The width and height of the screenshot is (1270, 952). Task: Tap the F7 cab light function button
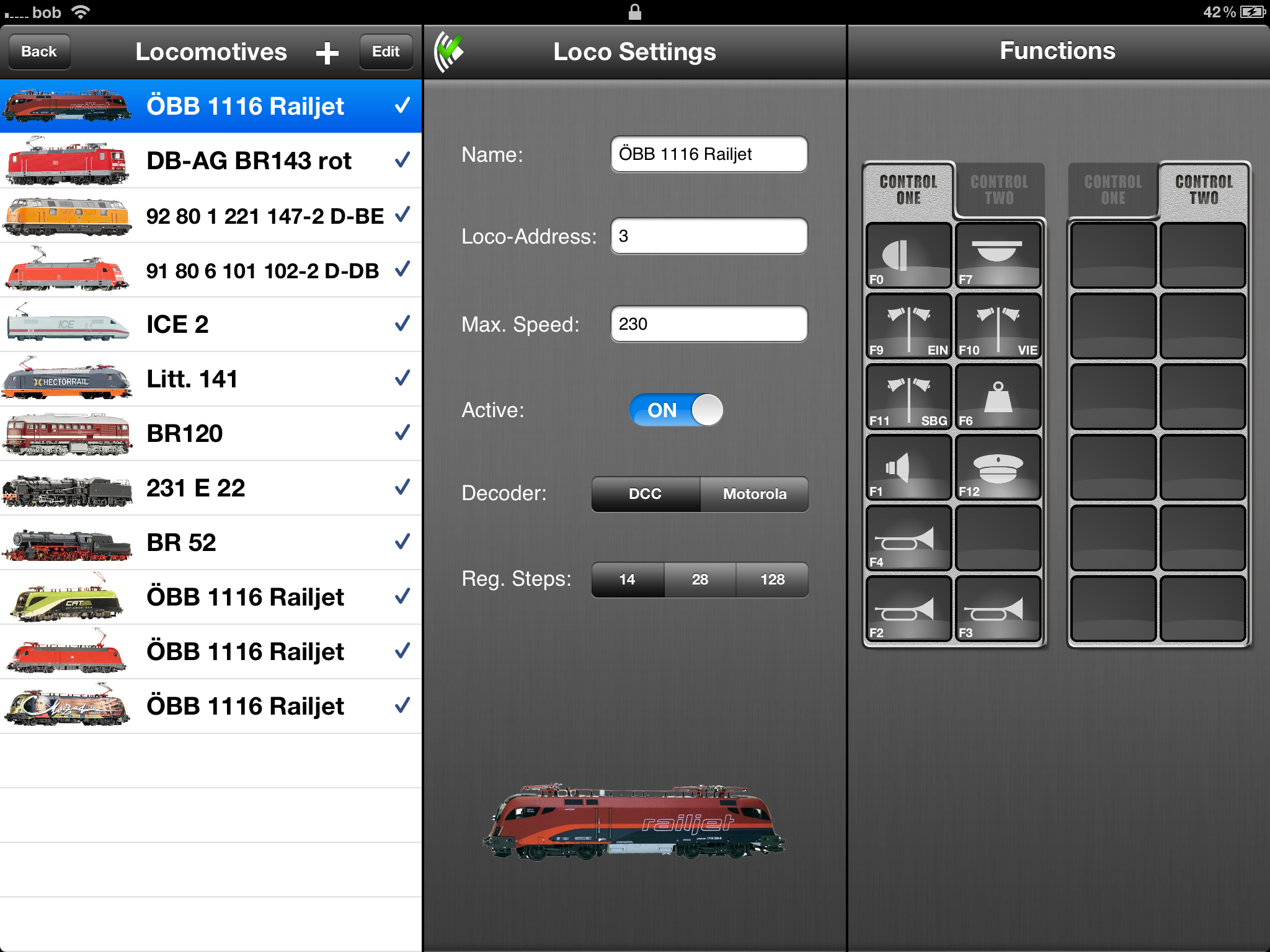point(998,255)
